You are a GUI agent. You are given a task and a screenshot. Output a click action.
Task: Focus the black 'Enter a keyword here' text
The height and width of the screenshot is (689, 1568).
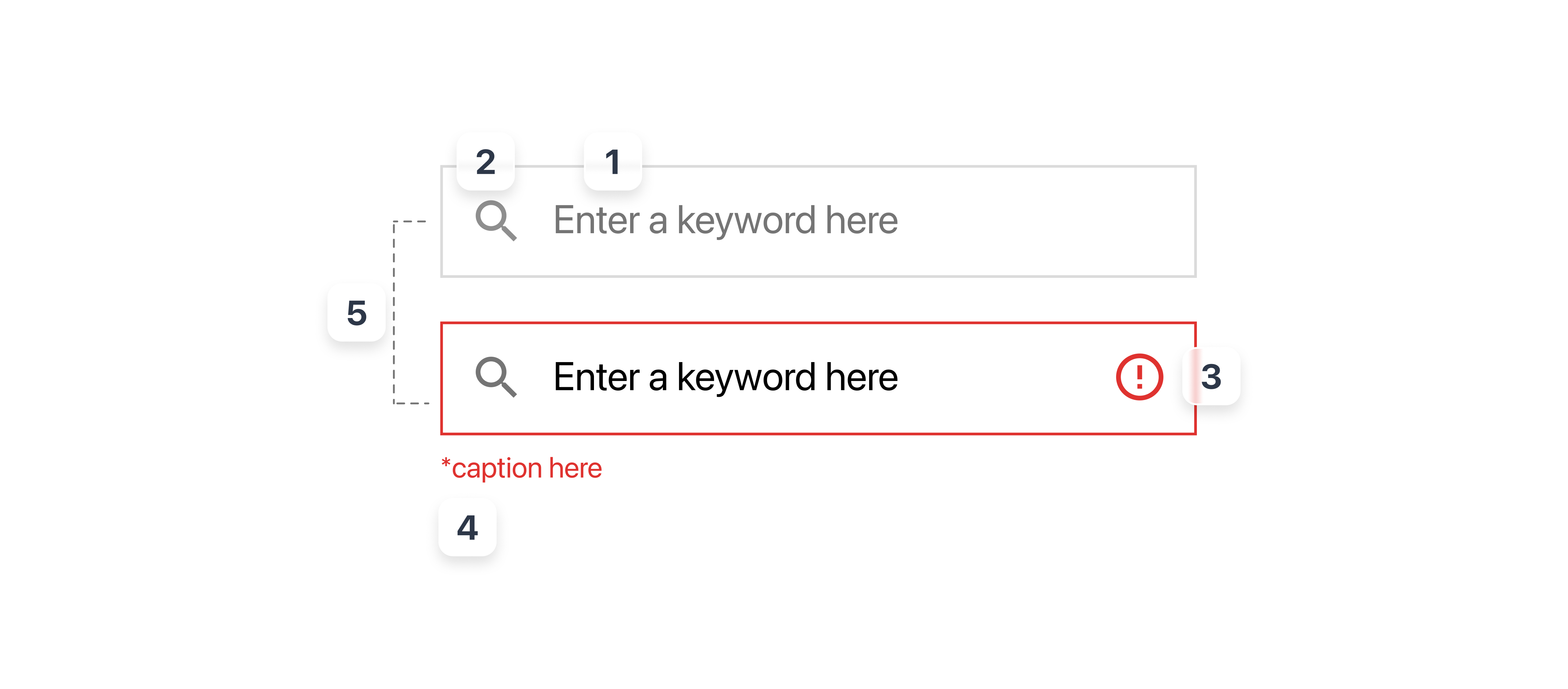pyautogui.click(x=724, y=377)
